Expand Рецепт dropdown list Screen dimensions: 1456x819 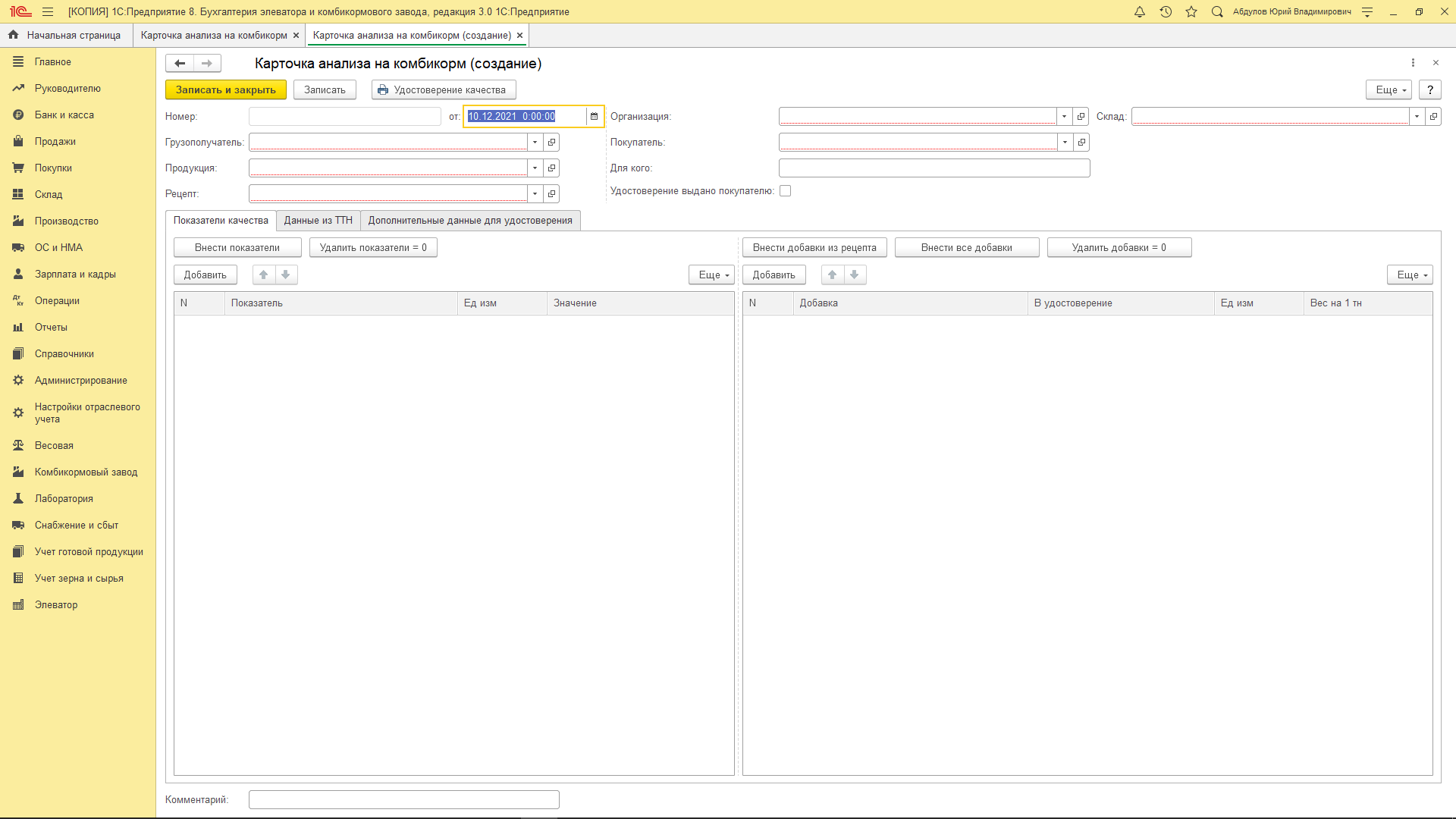[535, 193]
